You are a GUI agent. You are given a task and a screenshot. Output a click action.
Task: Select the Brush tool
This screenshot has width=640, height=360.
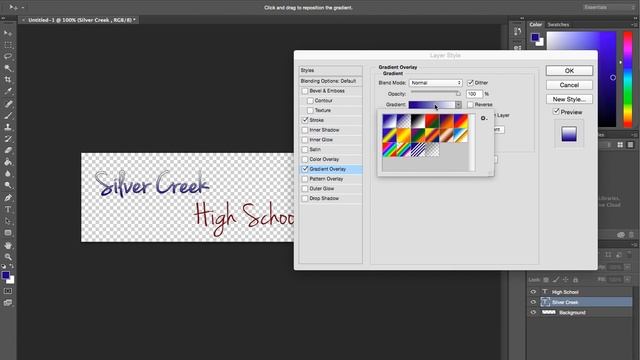[x=8, y=116]
